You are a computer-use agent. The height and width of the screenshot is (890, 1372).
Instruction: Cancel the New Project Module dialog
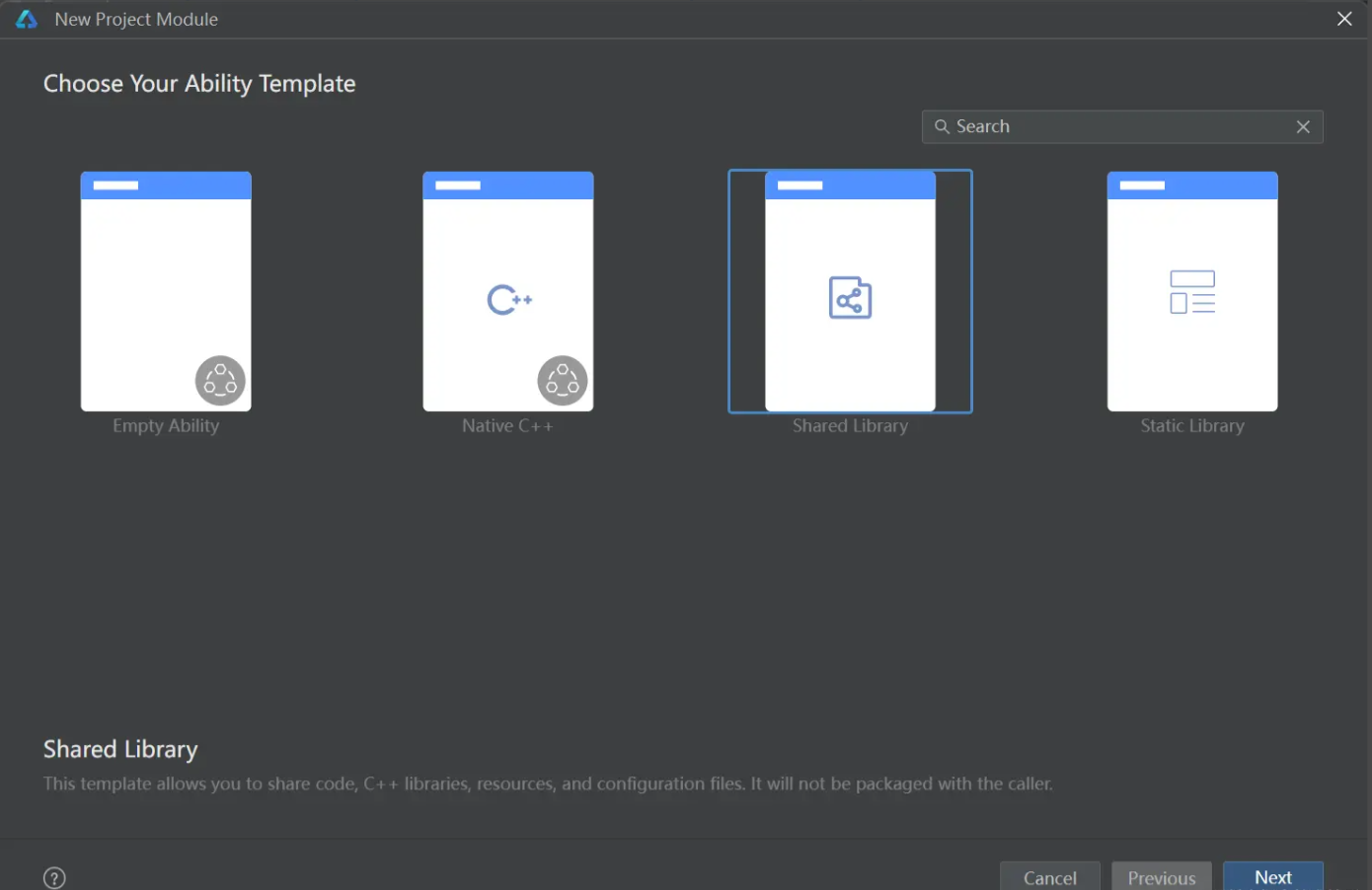[x=1049, y=877]
